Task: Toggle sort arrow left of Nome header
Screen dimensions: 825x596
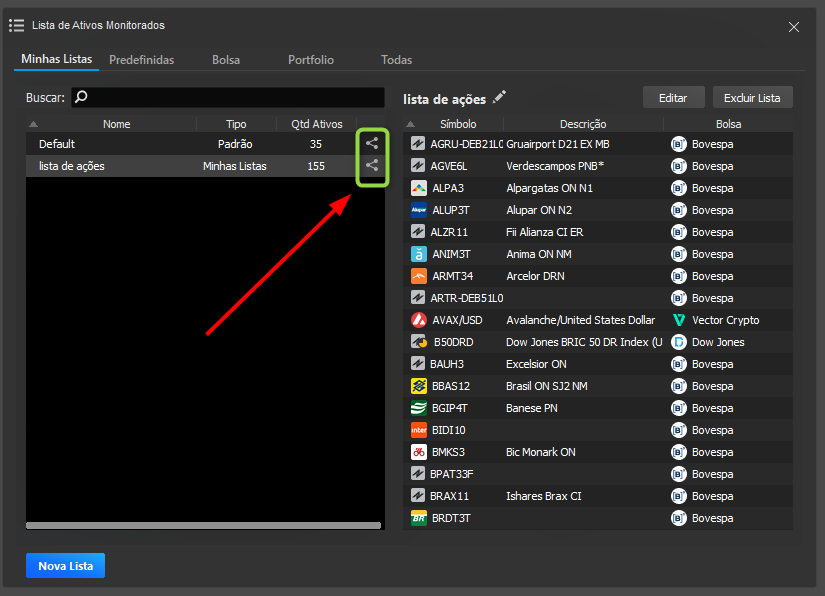Action: [33, 124]
